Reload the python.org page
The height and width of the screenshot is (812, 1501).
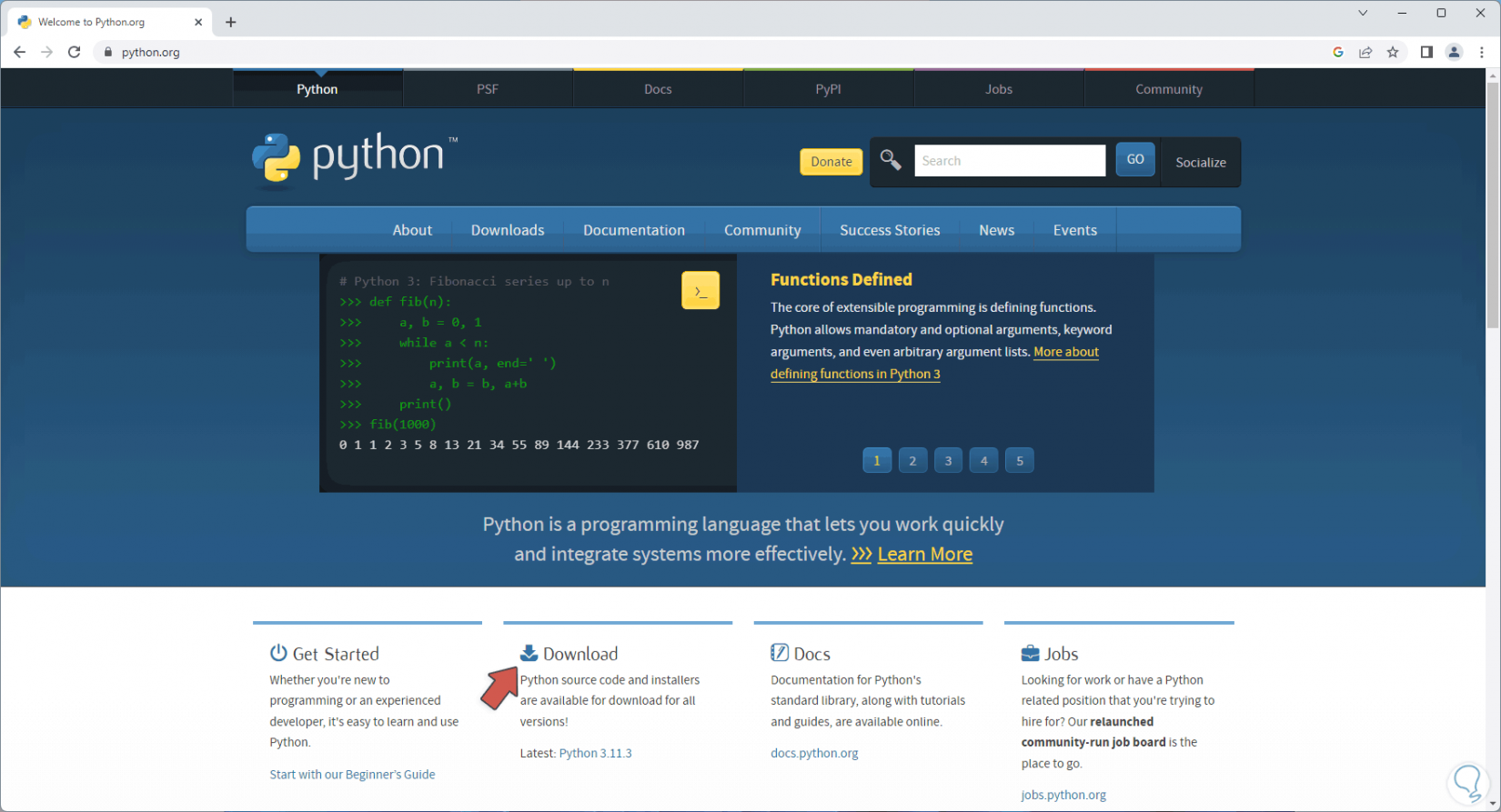coord(75,52)
